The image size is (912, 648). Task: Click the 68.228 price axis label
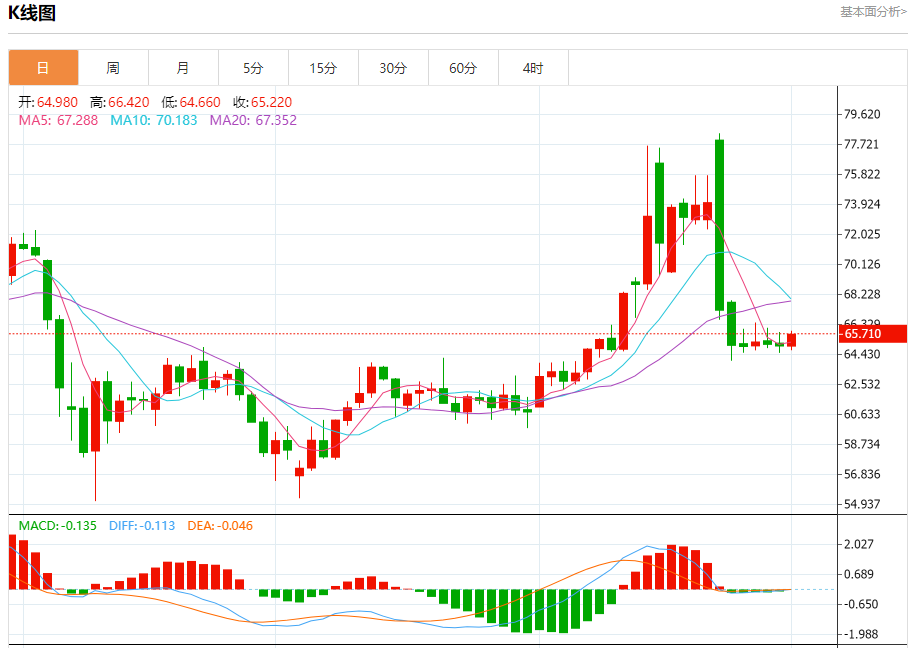pos(862,294)
